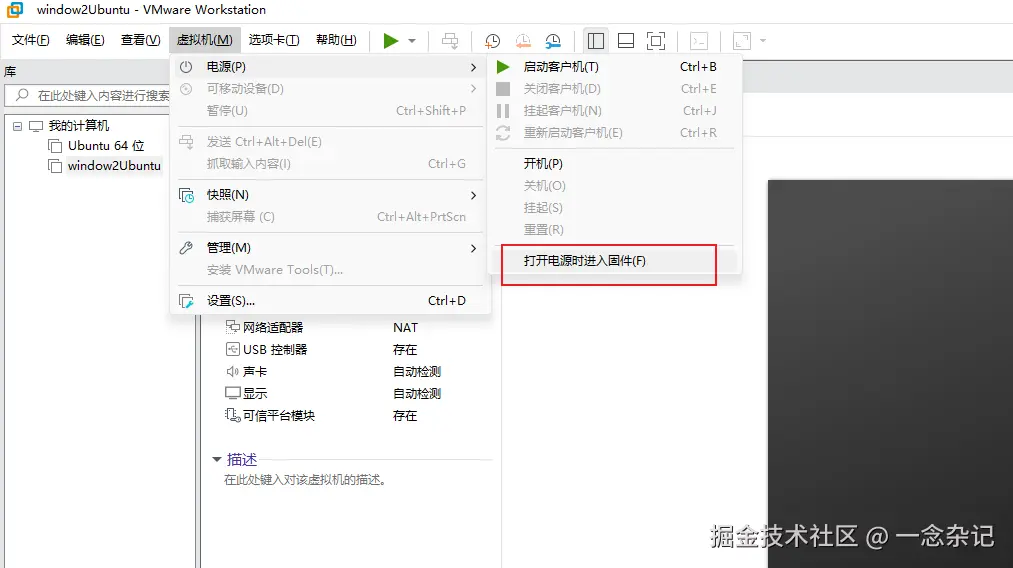Choose 开机(P) in power submenu

616,164
